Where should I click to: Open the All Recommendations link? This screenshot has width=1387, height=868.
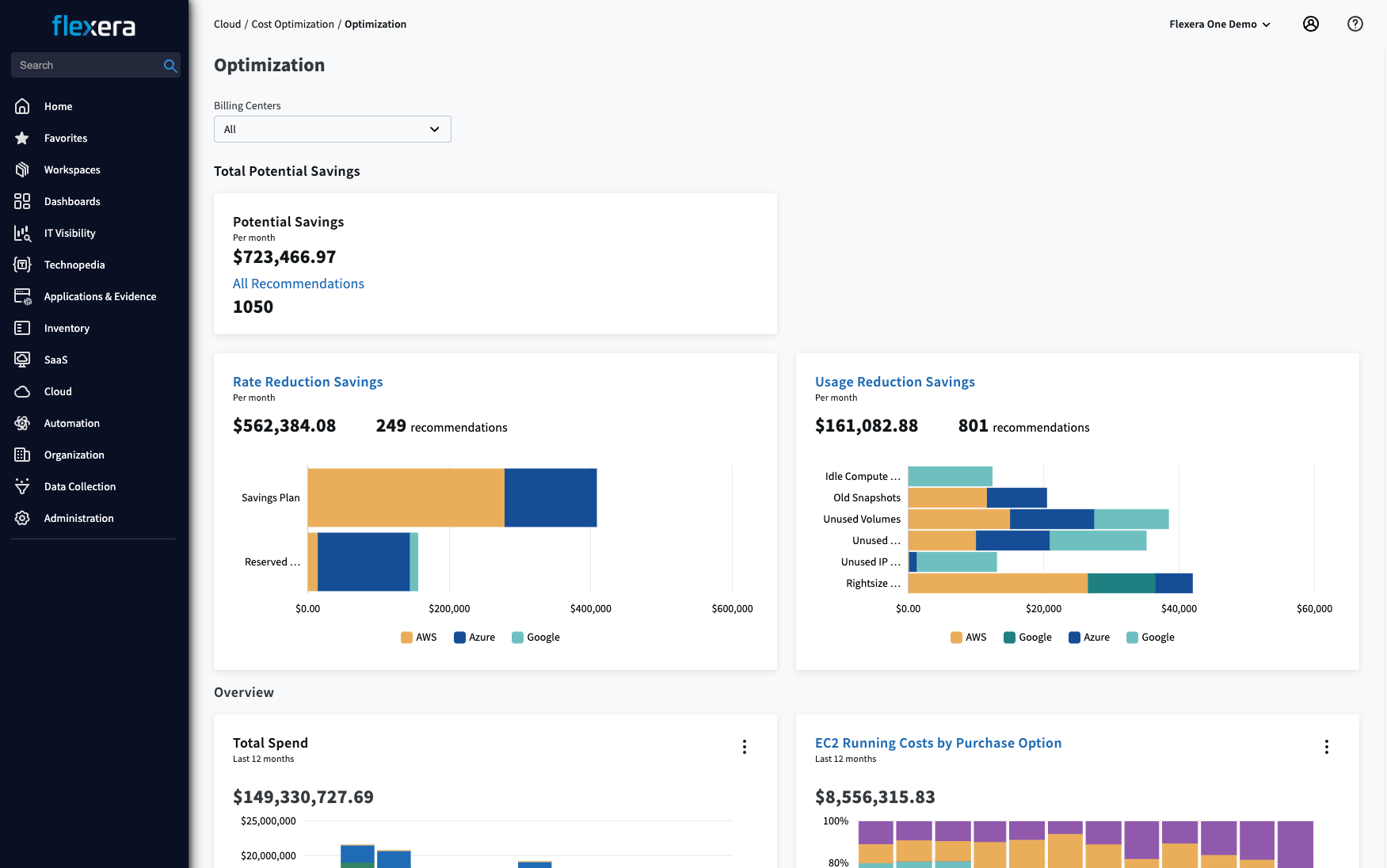tap(298, 284)
